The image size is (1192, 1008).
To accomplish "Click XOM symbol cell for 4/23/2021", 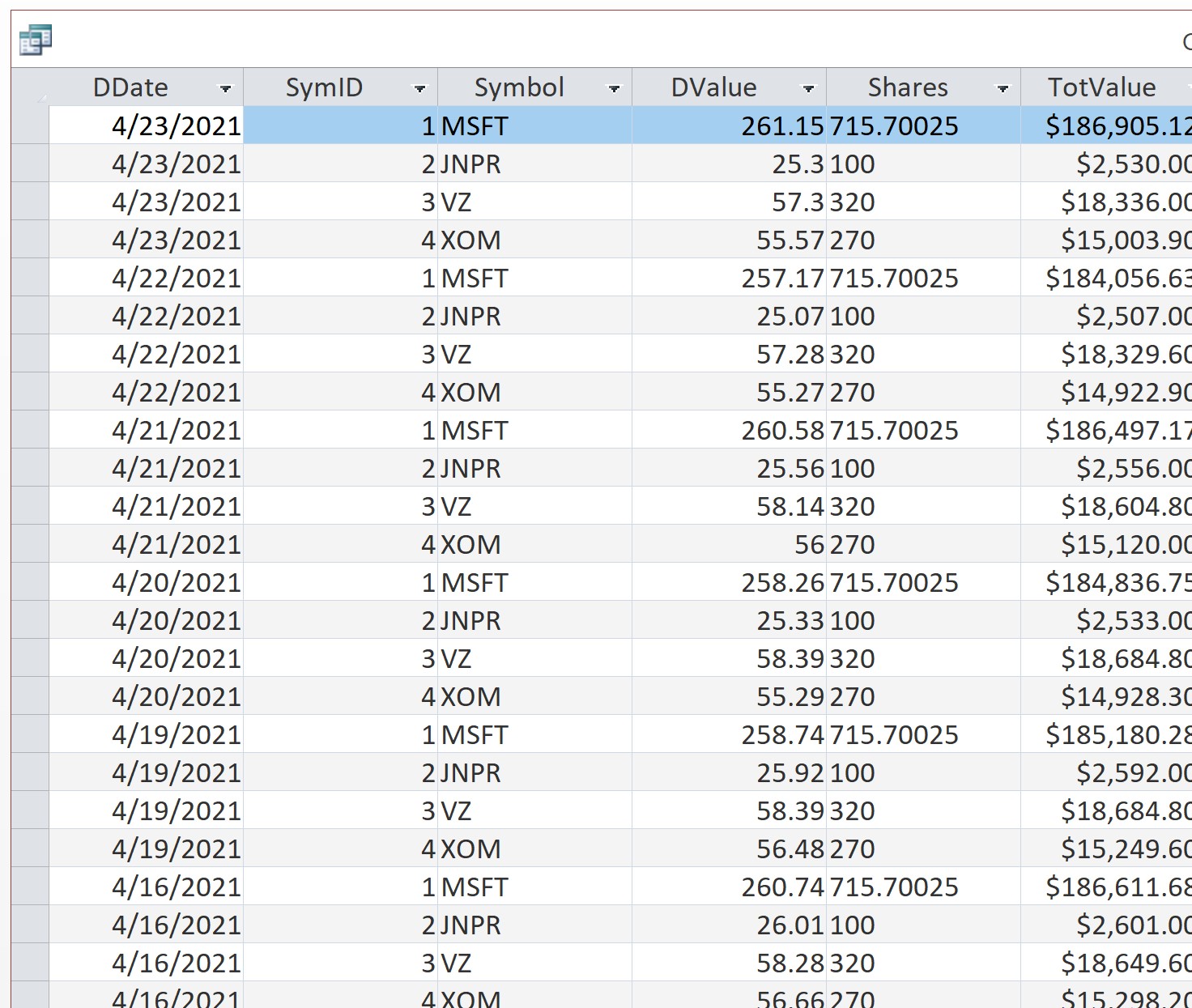I will 535,240.
